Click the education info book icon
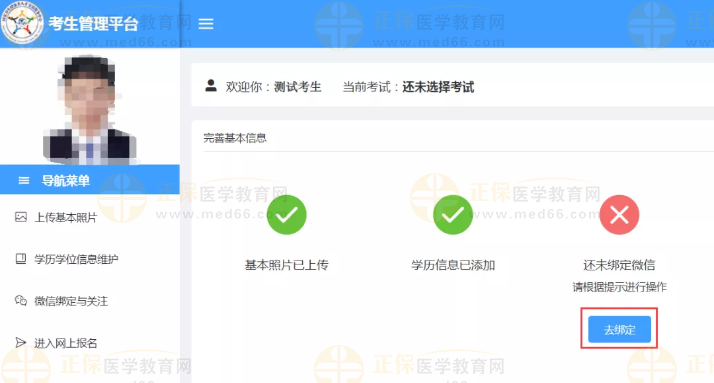 point(21,259)
